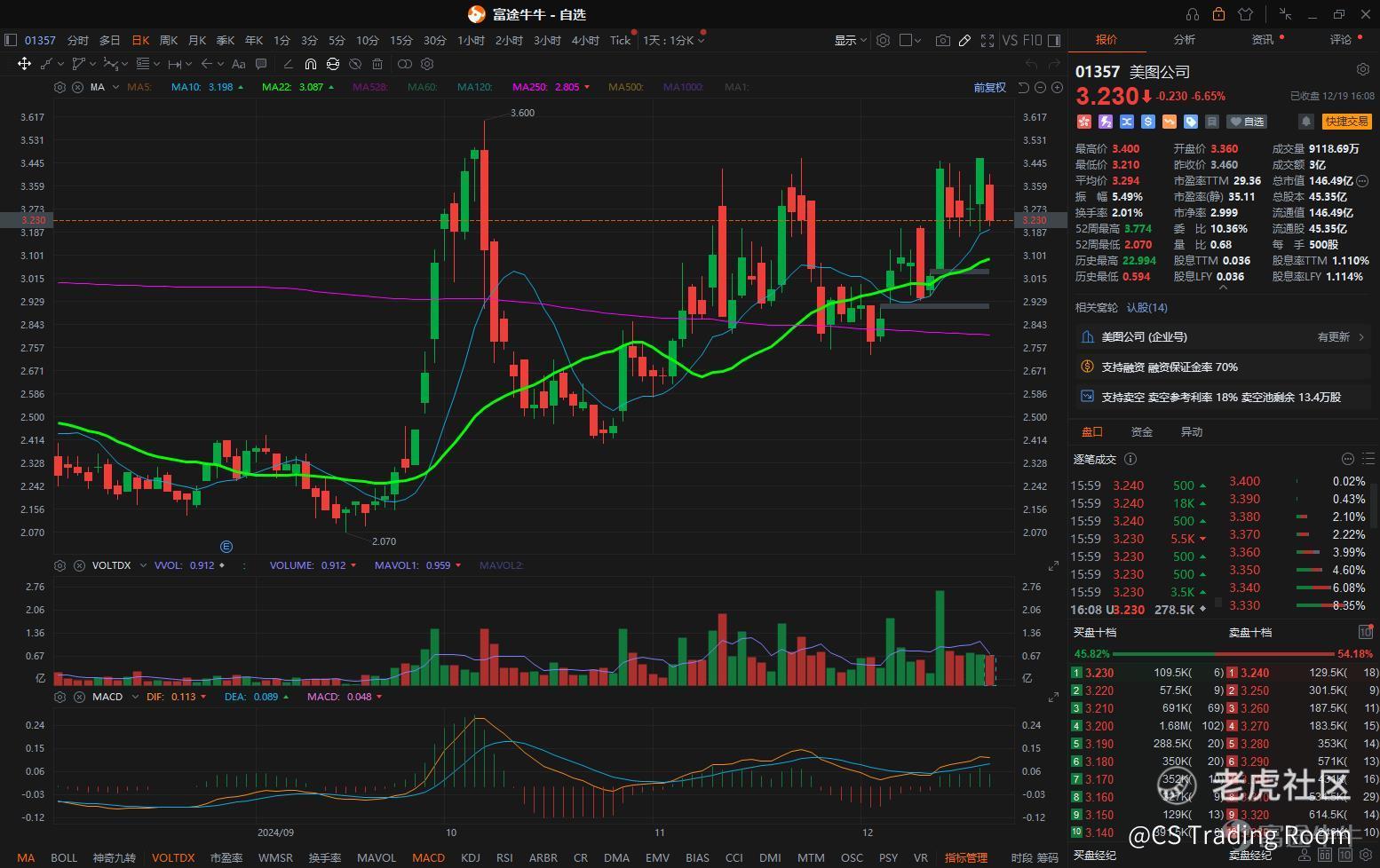1380x868 pixels.
Task: Undo the last drawing action
Action: 1031,64
